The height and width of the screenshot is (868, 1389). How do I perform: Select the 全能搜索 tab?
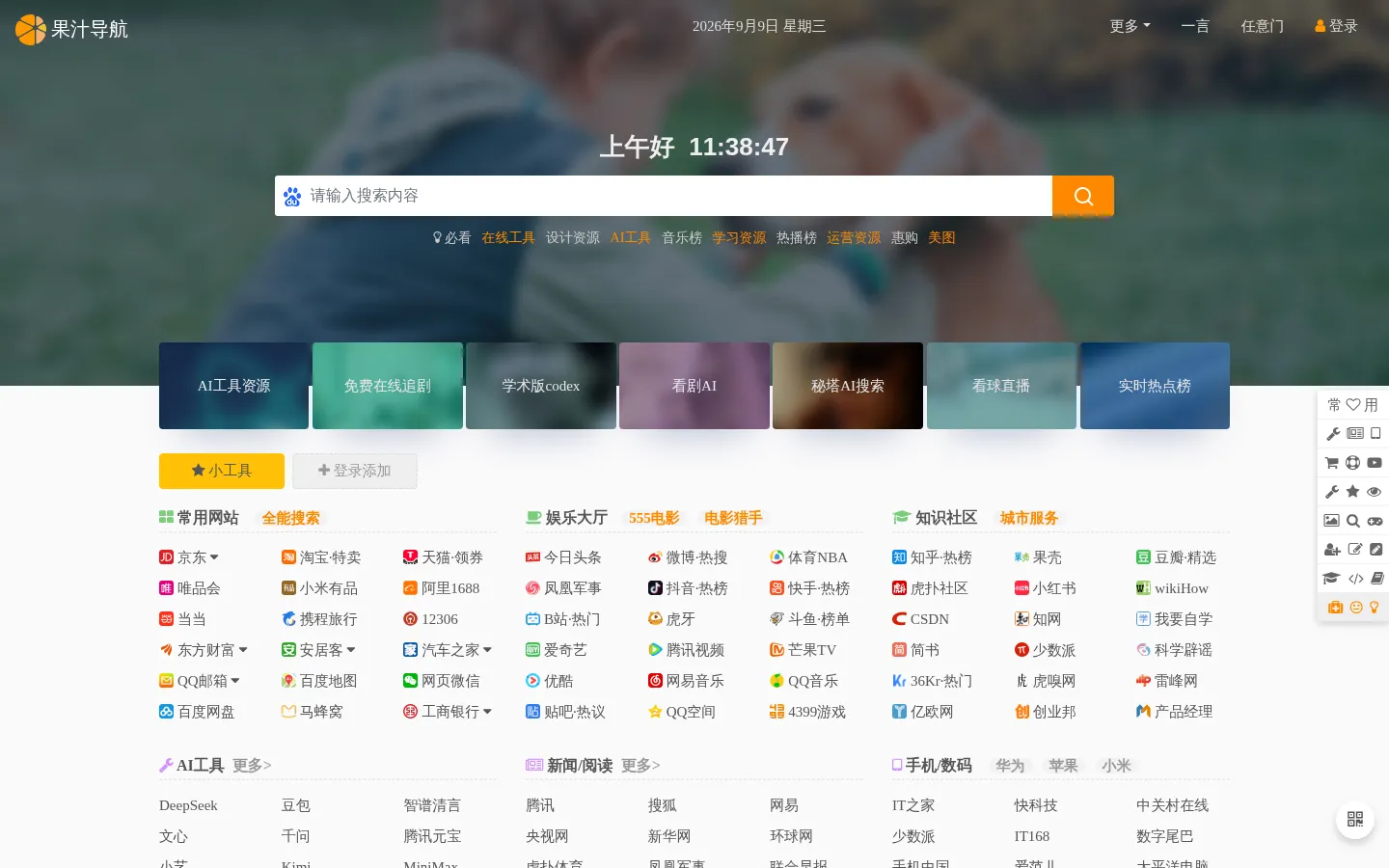tap(290, 518)
